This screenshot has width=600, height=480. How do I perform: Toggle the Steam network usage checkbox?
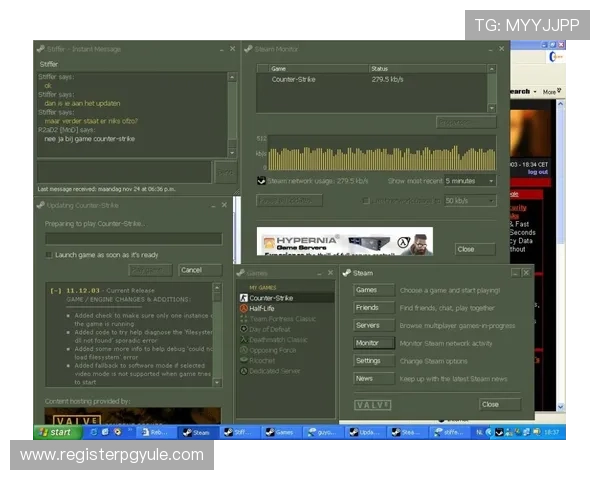(261, 181)
